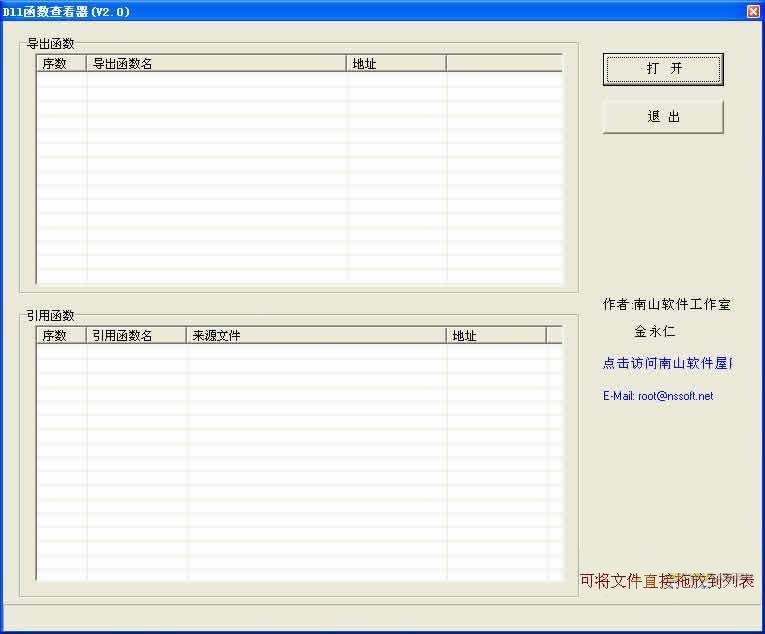This screenshot has height=634, width=765.
Task: Click the status bar at window bottom
Action: (380, 617)
